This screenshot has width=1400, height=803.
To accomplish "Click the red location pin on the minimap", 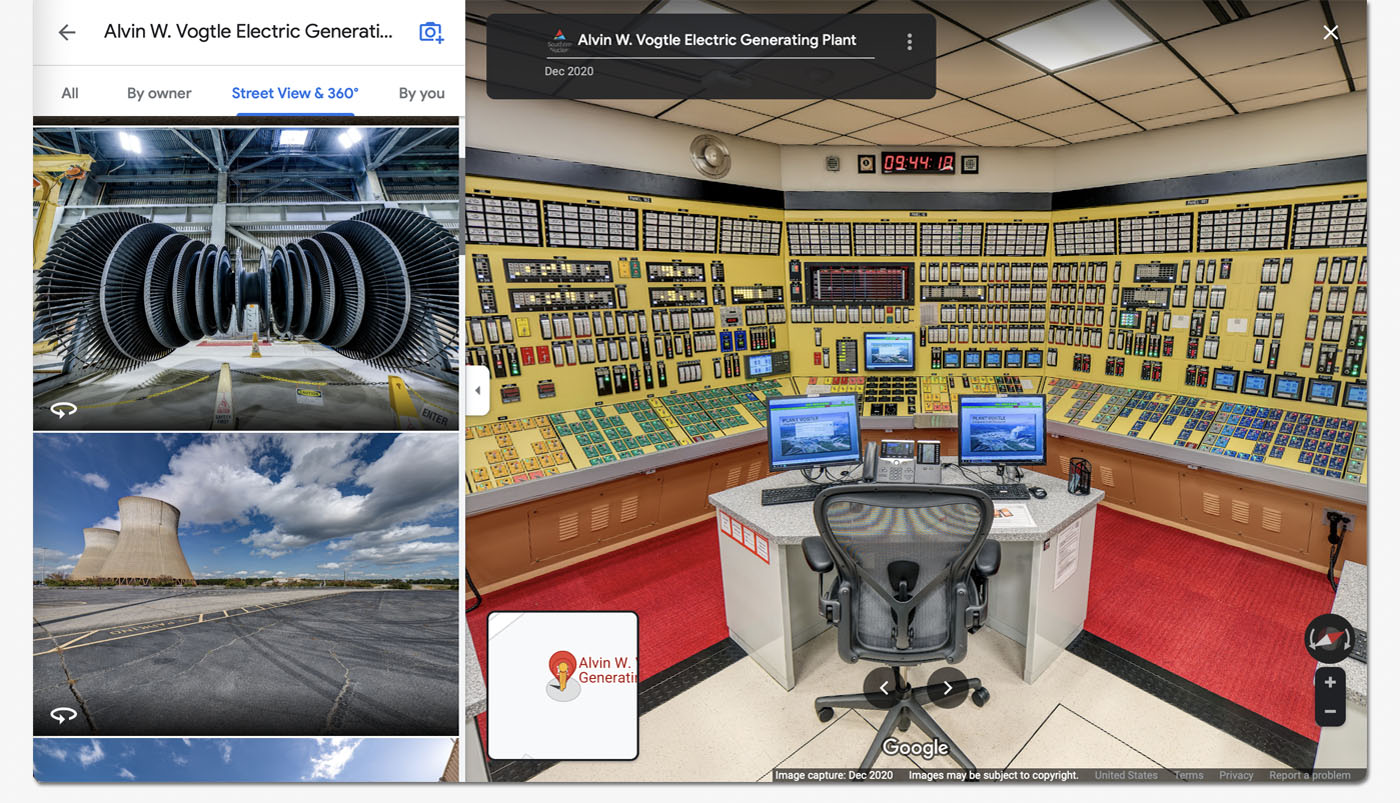I will tap(562, 668).
